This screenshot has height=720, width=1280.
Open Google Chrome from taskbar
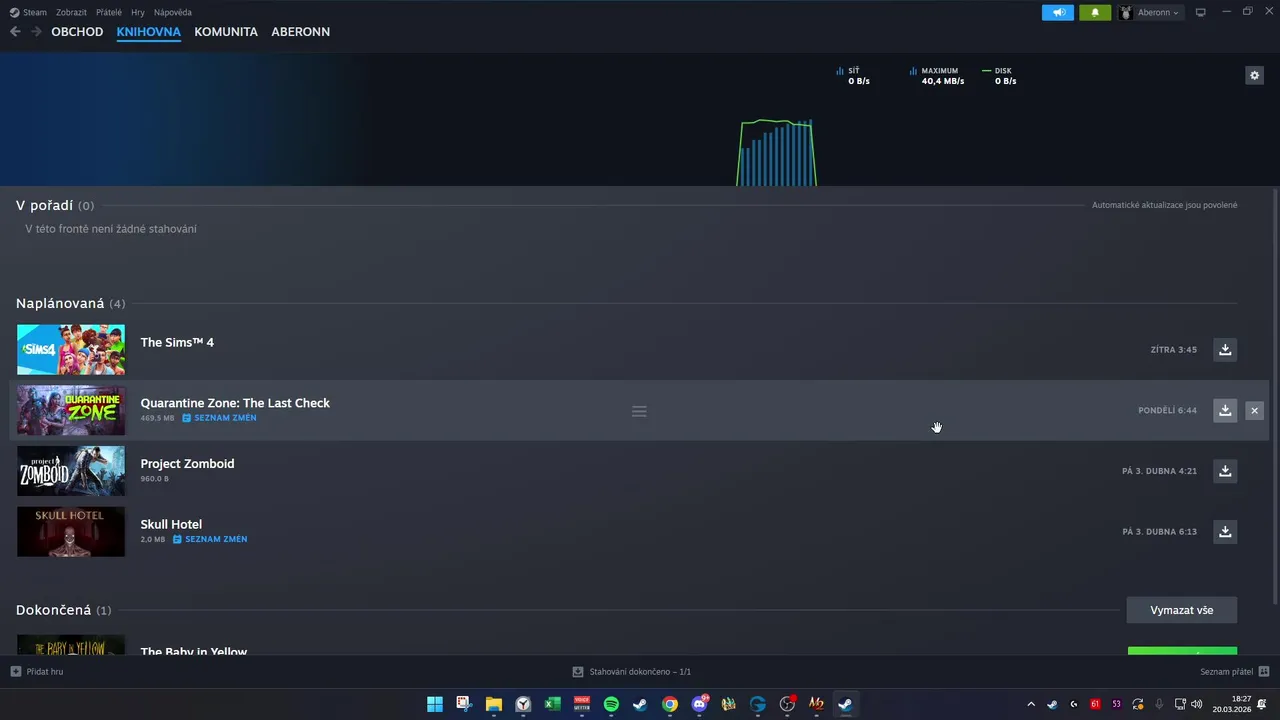[670, 704]
